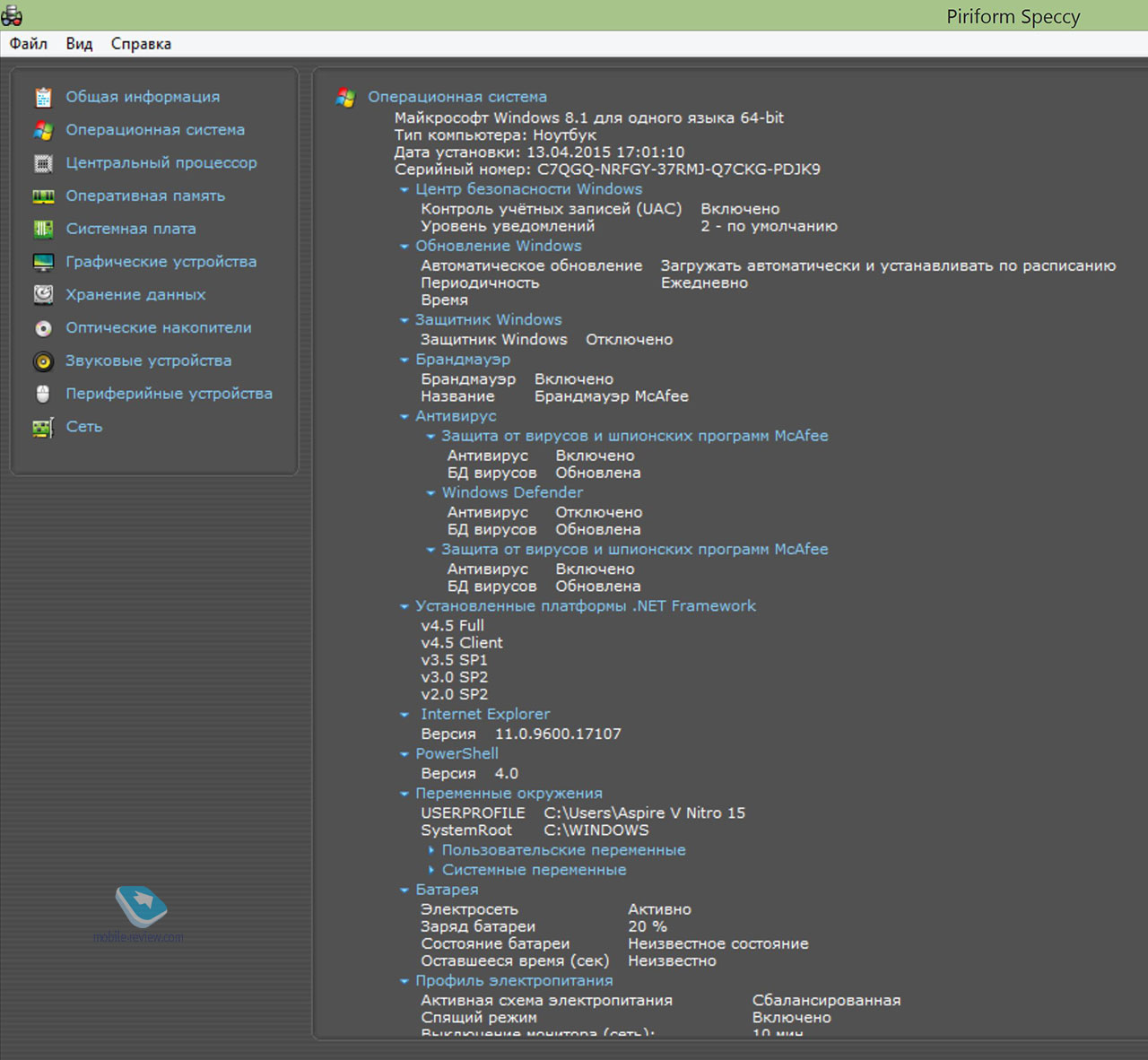Click PowerShell version 4.0 value
This screenshot has height=1060, width=1148.
pyautogui.click(x=507, y=774)
